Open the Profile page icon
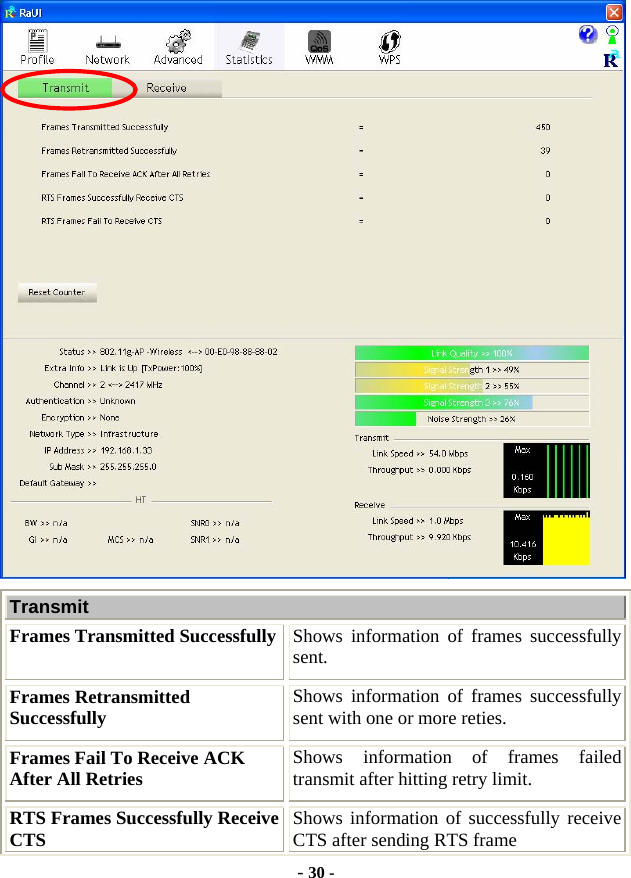The image size is (631, 878). point(38,47)
